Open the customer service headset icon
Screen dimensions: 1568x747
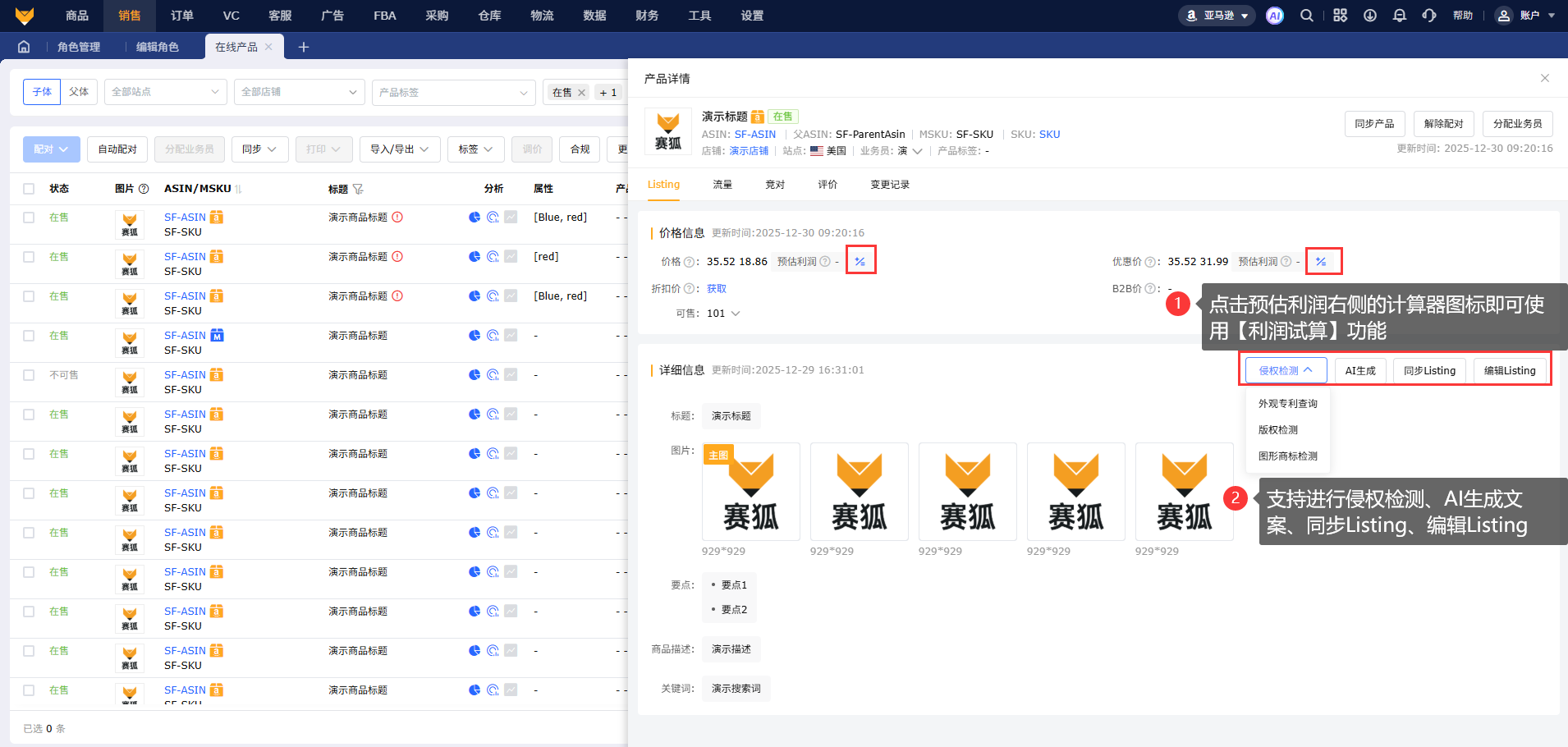coord(1429,16)
